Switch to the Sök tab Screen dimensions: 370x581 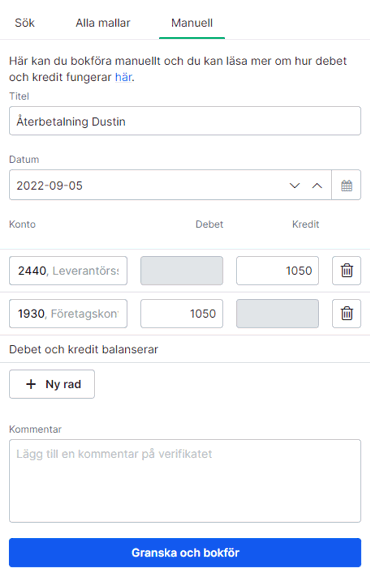click(24, 23)
